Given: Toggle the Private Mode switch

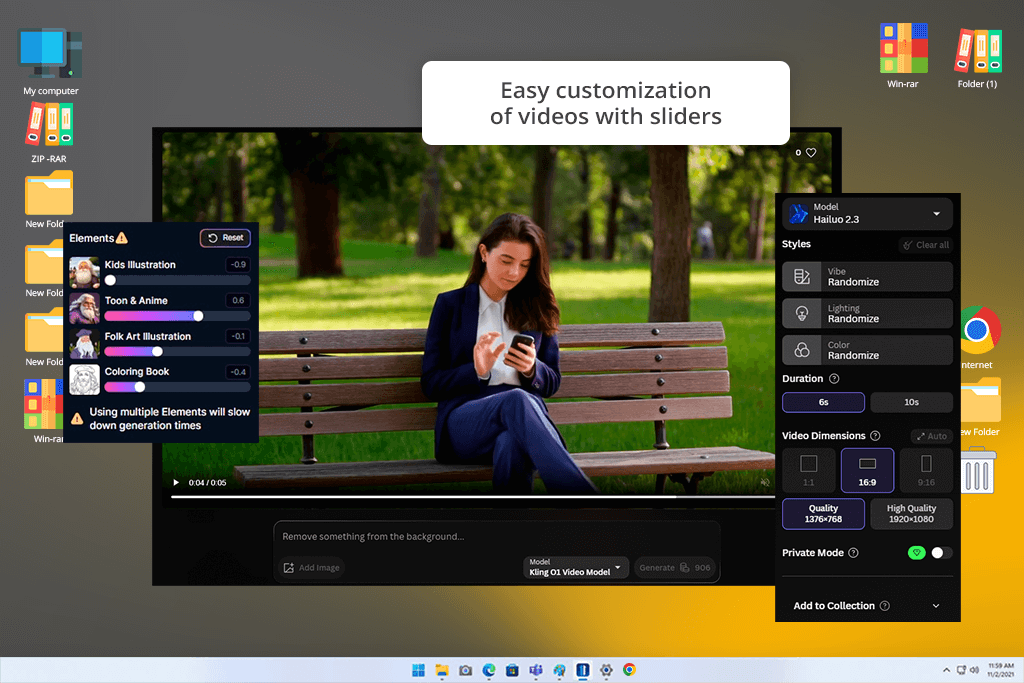Looking at the screenshot, I should tap(941, 552).
